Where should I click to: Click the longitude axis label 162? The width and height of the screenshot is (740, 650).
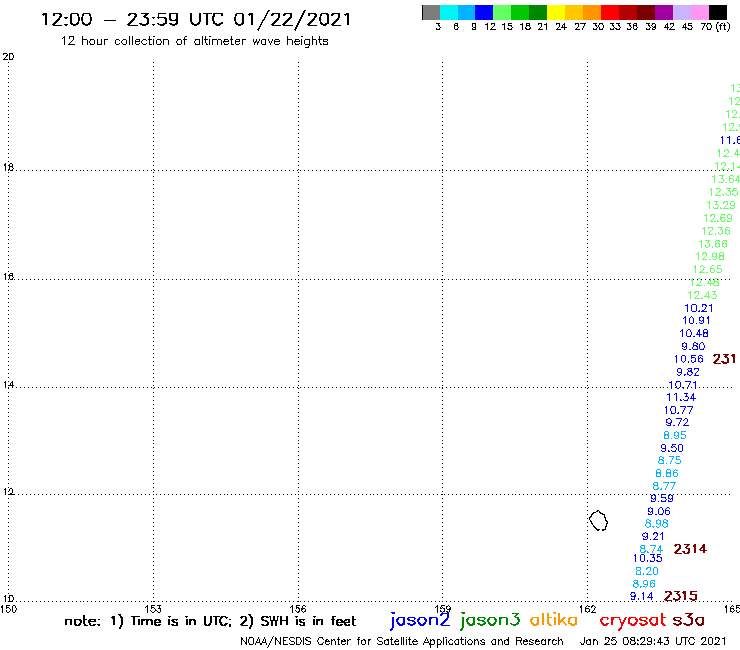588,609
